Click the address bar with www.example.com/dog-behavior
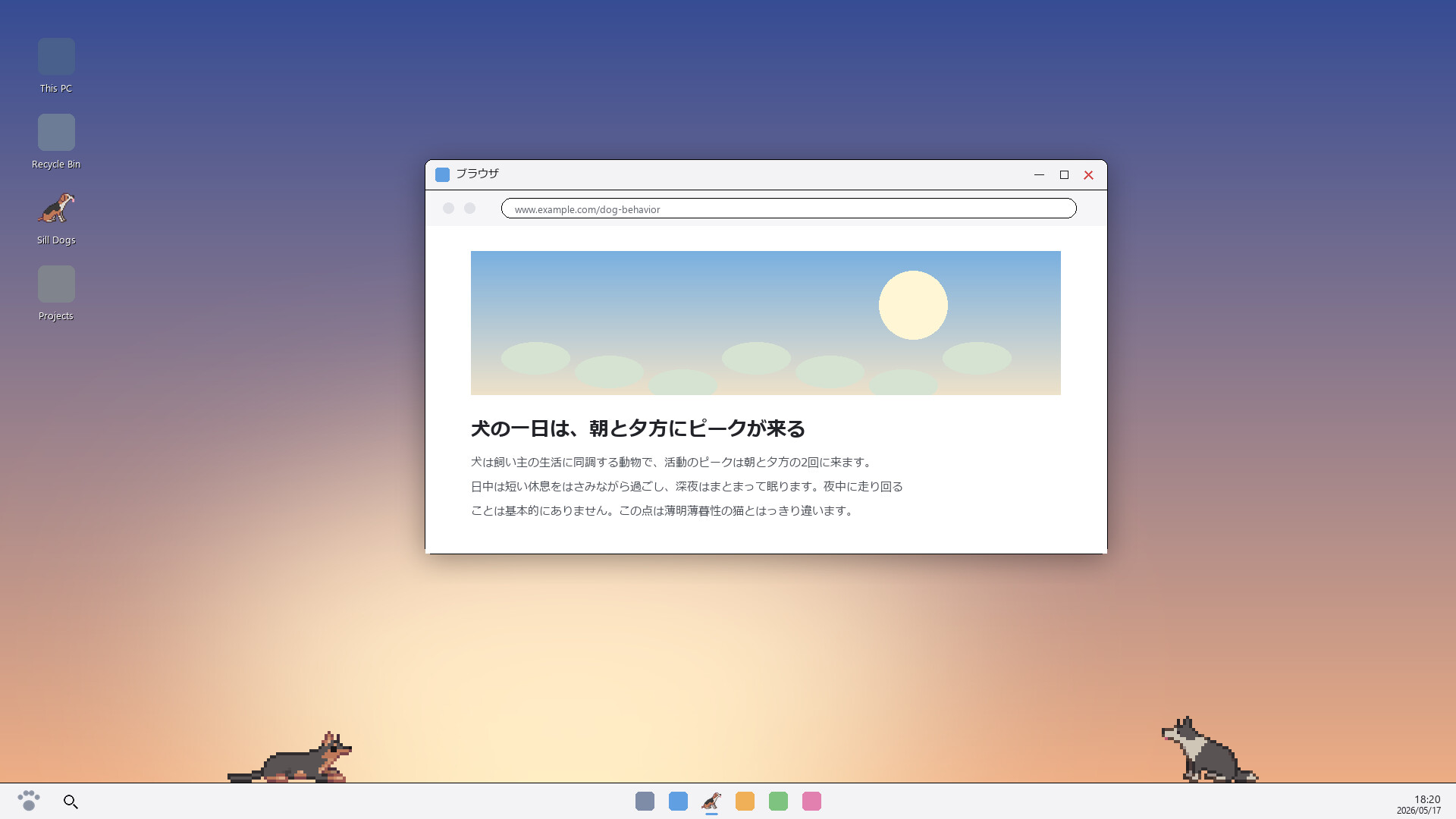 coord(789,209)
